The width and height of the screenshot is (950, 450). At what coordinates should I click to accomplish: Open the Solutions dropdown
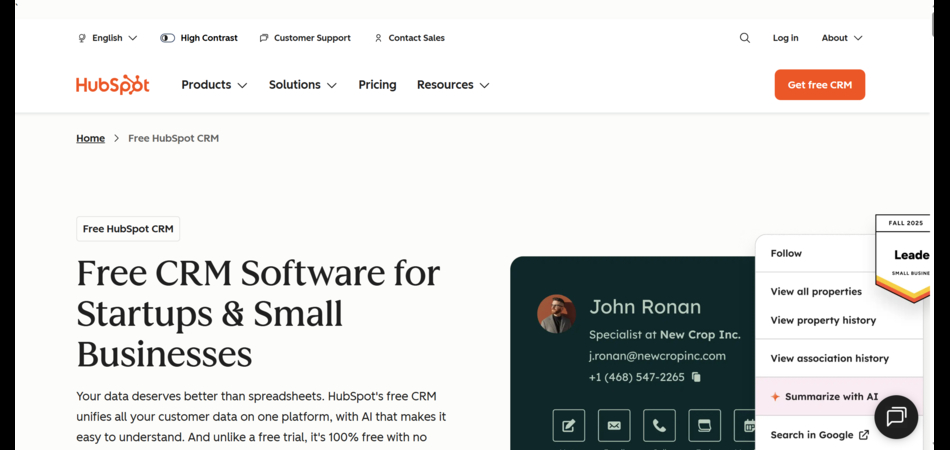[303, 85]
